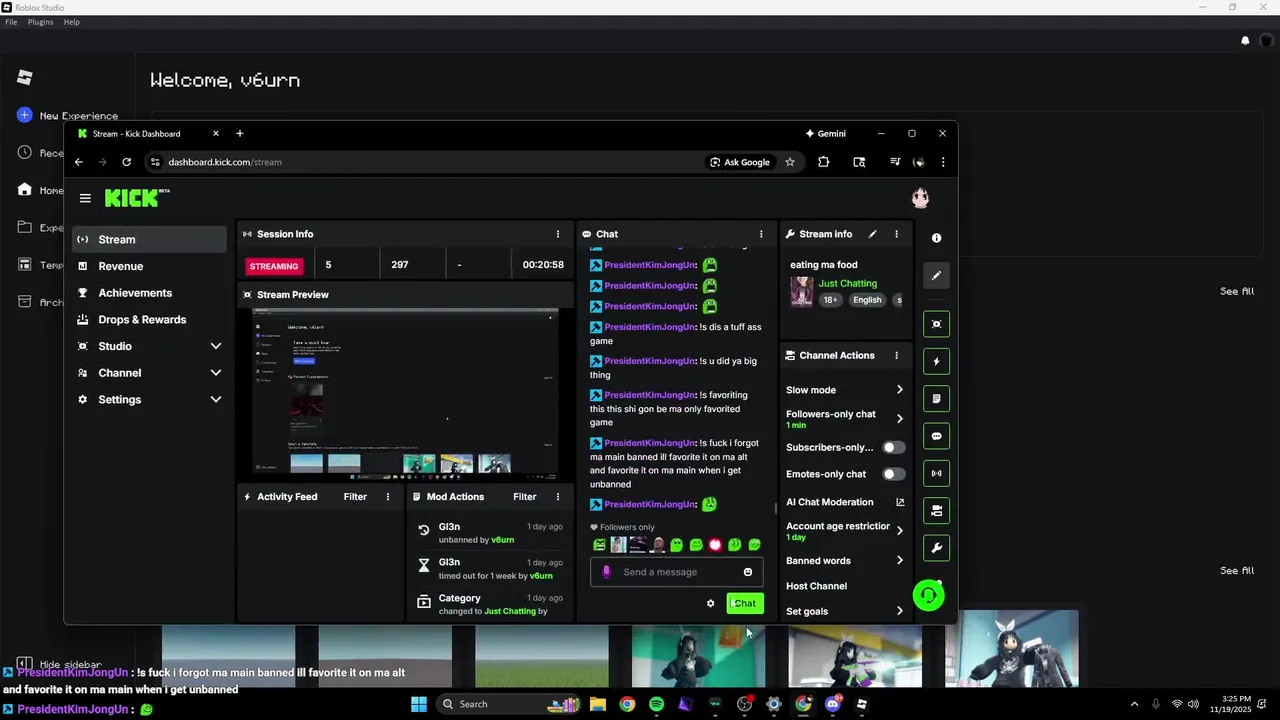The image size is (1280, 720).
Task: Click Host Channel action
Action: [x=816, y=586]
